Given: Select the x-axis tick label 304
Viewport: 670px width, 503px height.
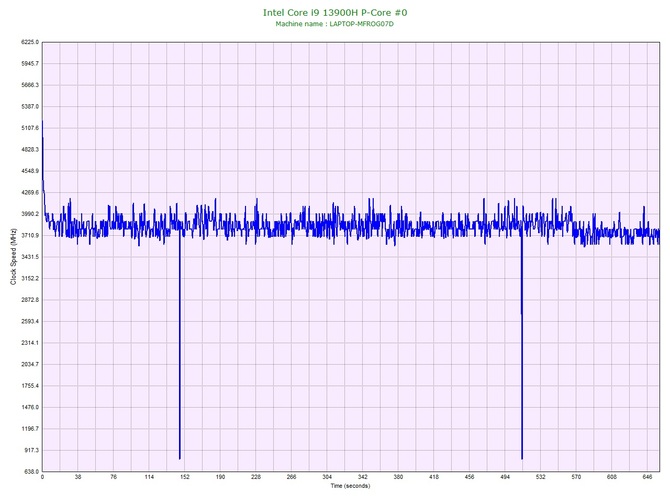Looking at the screenshot, I should coord(327,477).
